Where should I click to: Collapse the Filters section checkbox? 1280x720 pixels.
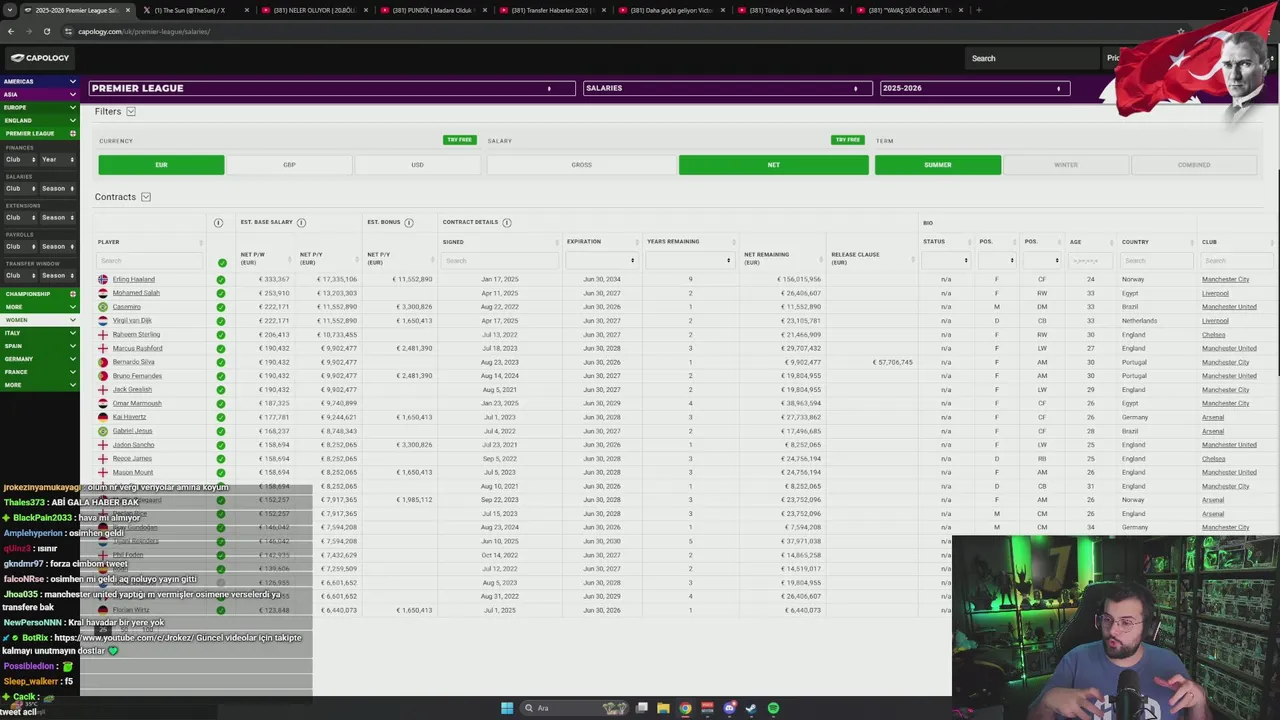point(131,112)
